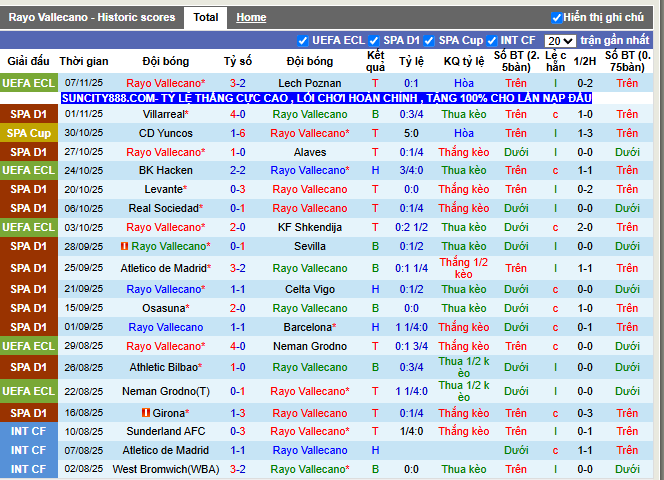Viewport: 664px width, 480px height.
Task: Click the SPA Cup league label
Action: coord(28,133)
